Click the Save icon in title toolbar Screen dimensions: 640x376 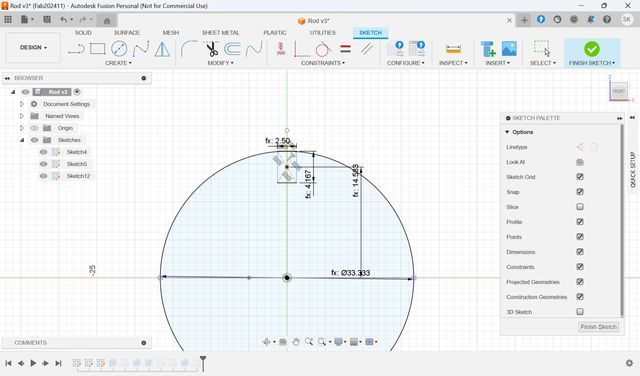[x=47, y=19]
